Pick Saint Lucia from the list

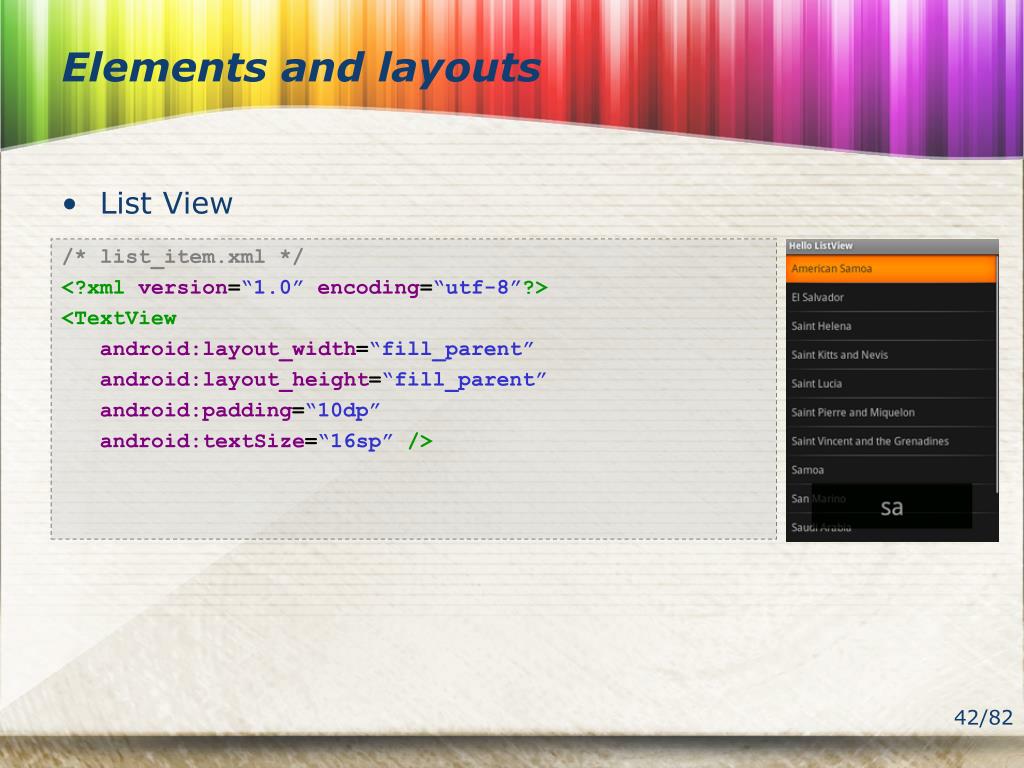[x=891, y=383]
